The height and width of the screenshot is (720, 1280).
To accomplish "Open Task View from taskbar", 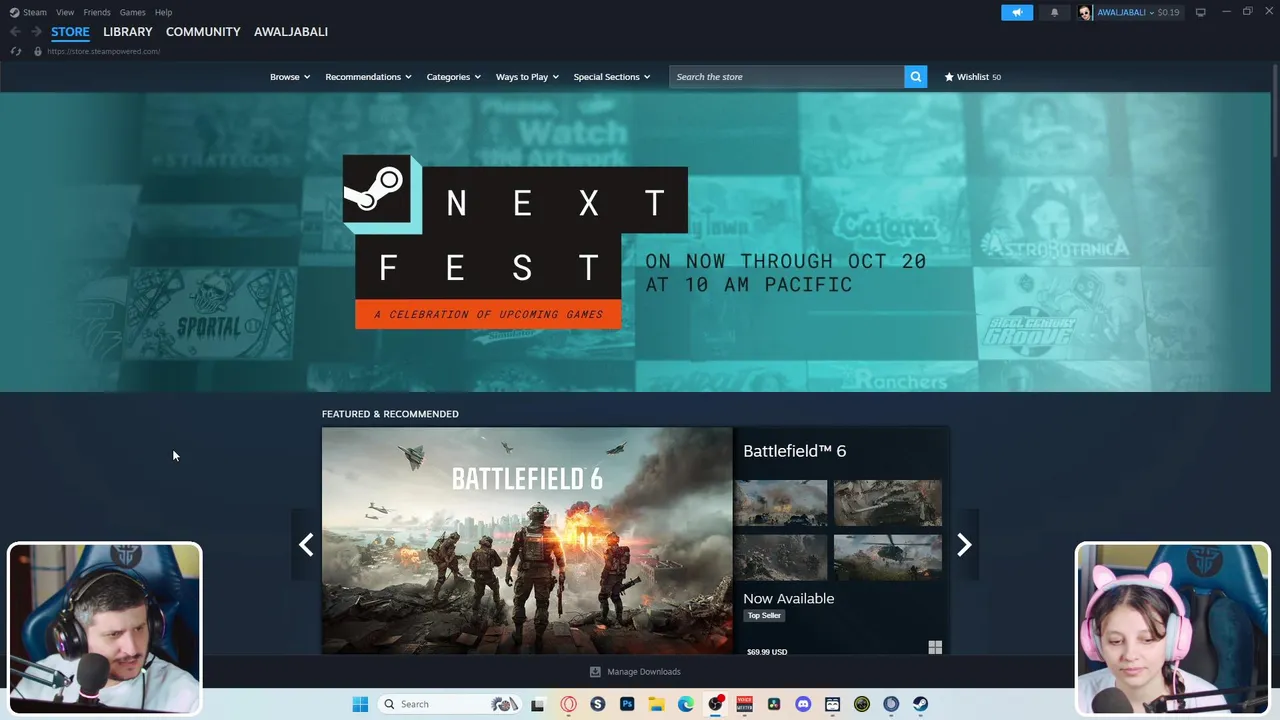I will (x=537, y=704).
